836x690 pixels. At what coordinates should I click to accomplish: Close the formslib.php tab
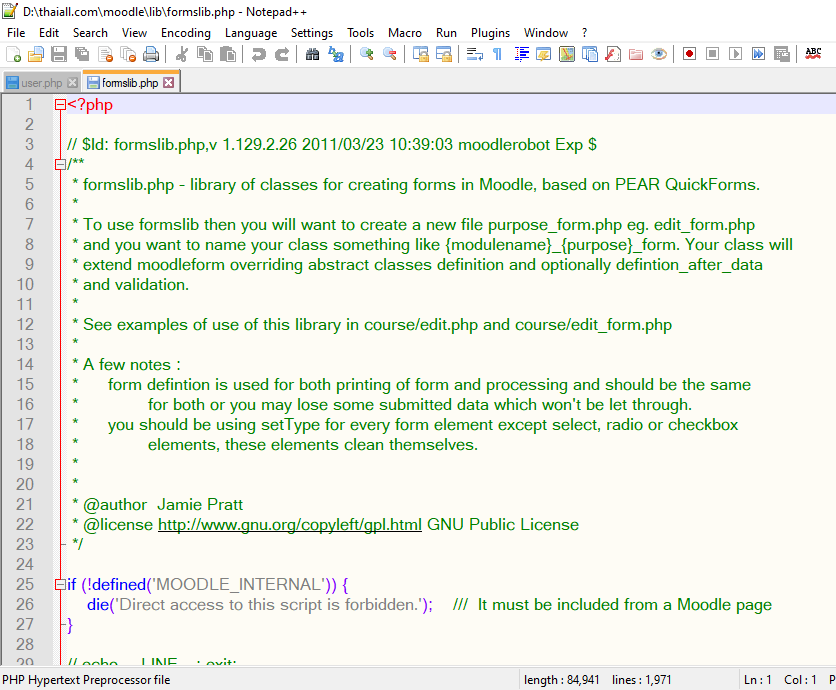click(x=169, y=83)
